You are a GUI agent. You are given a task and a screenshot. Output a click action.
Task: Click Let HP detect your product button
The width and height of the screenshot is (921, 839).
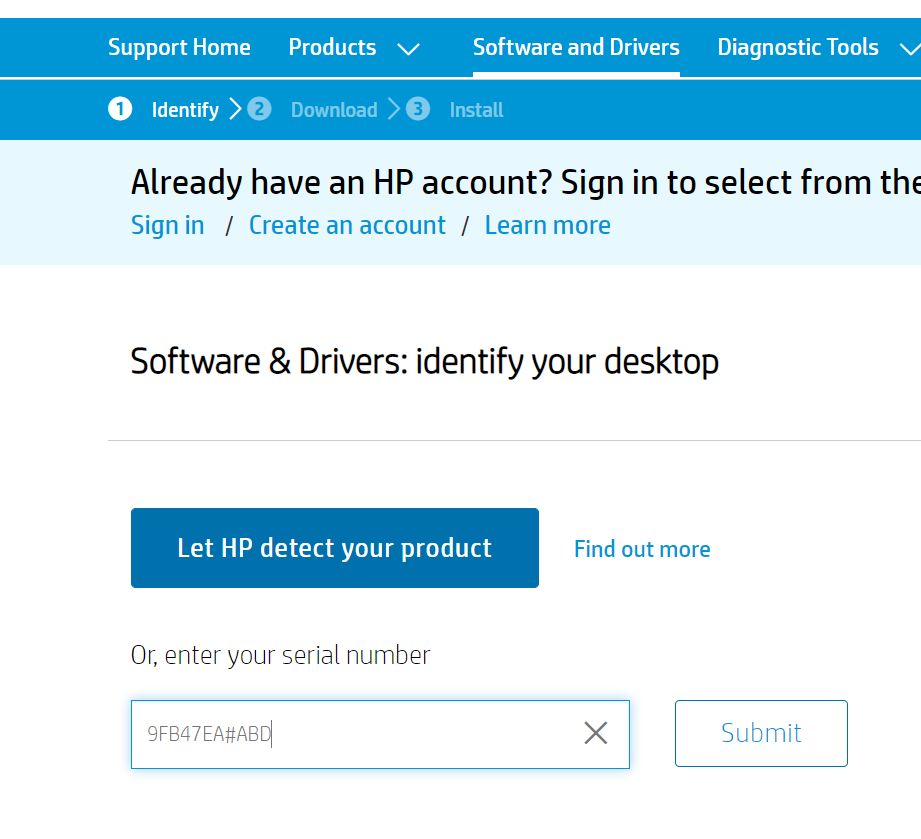tap(335, 548)
